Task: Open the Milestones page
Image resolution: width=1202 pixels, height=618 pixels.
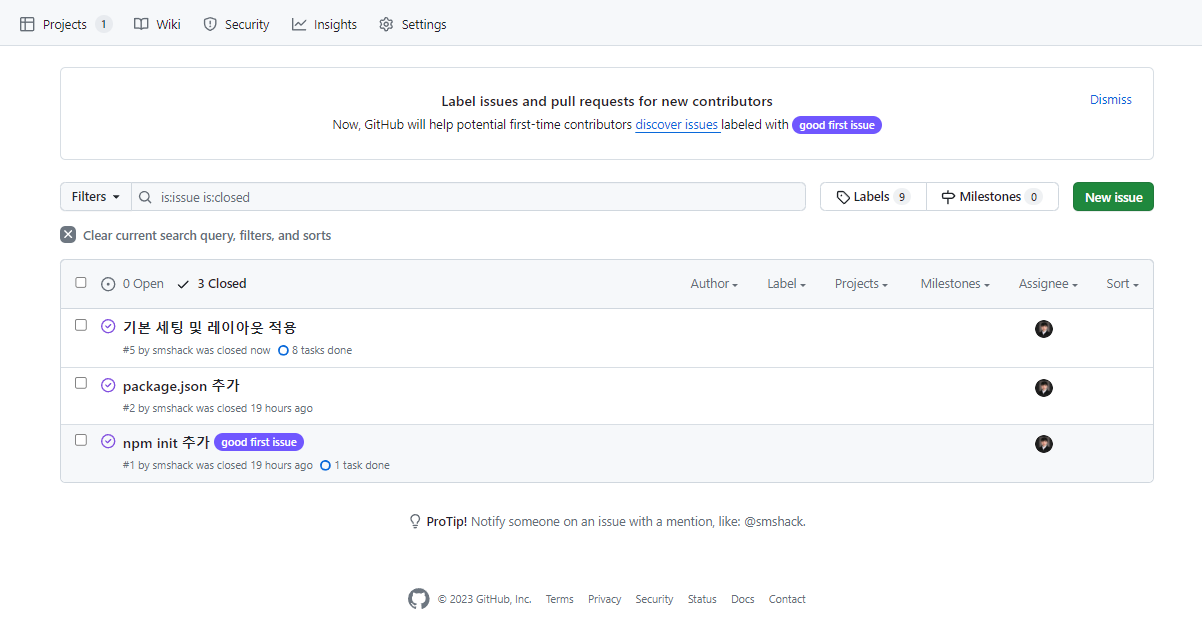Action: tap(992, 197)
